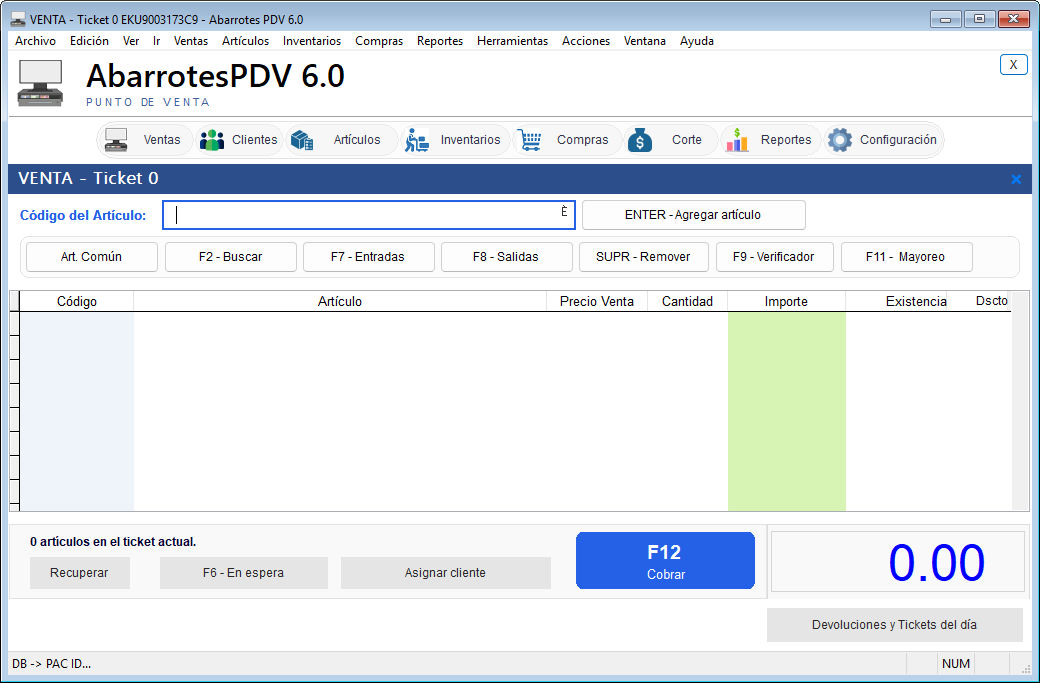Click the Código column header
The height and width of the screenshot is (683, 1040).
(76, 302)
